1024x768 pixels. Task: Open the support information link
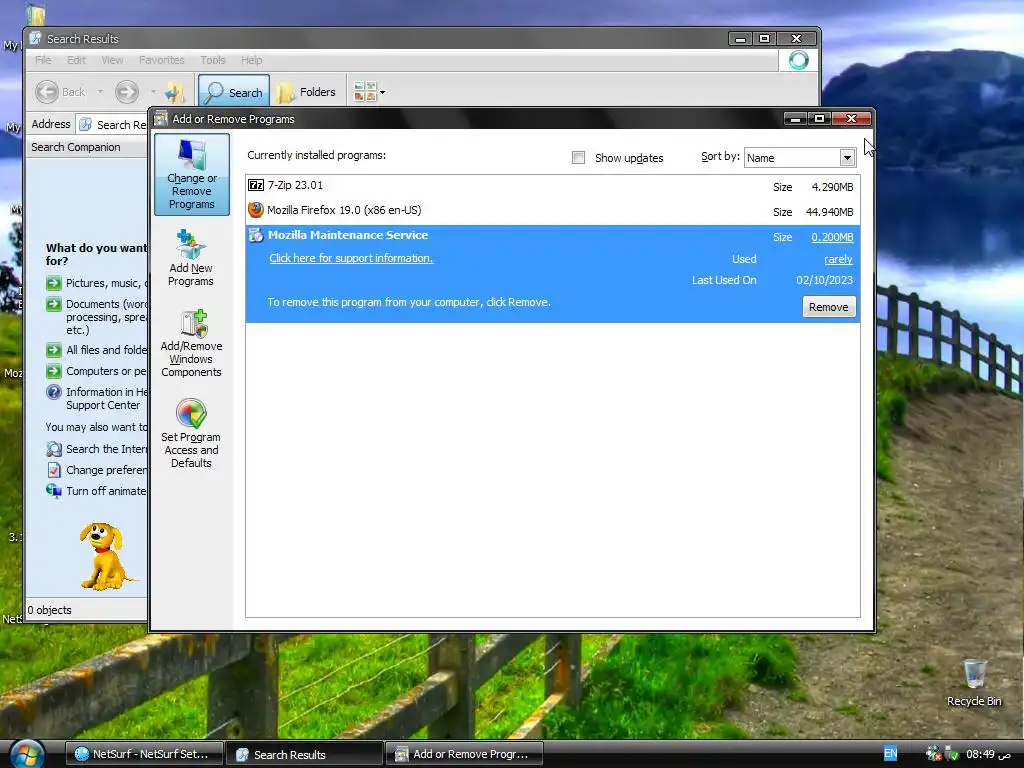tap(351, 258)
